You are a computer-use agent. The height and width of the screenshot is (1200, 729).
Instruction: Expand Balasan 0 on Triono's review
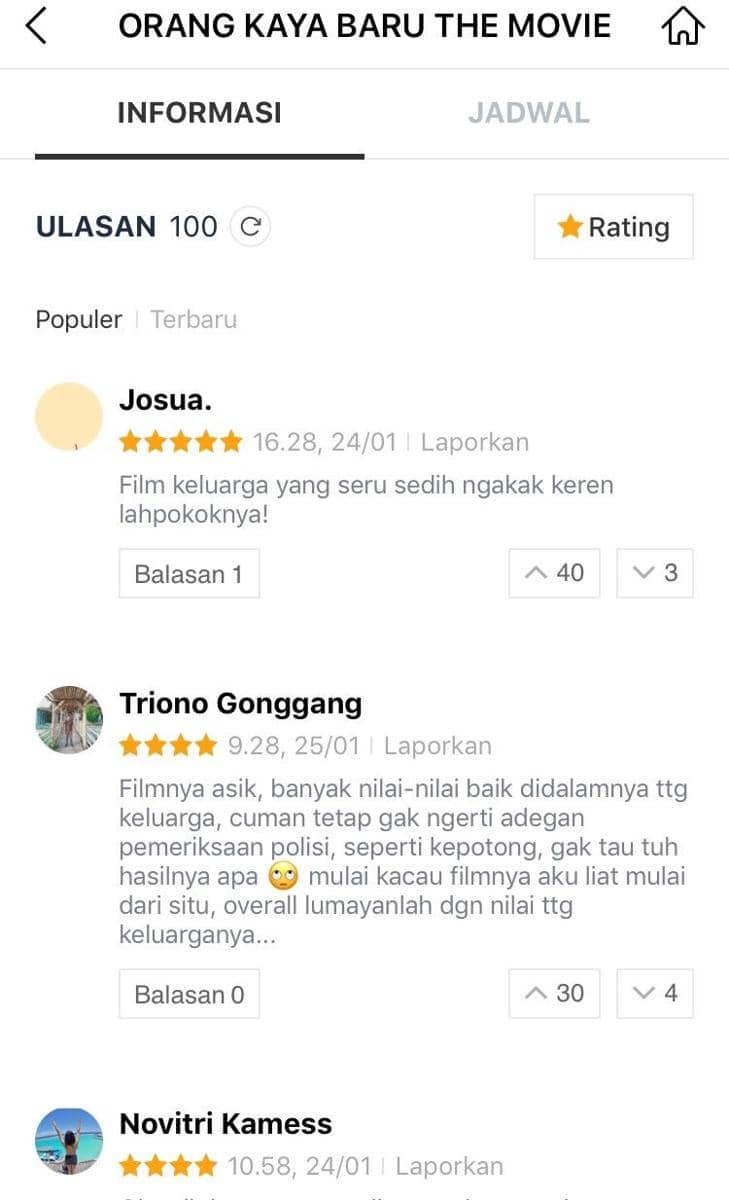tap(189, 994)
